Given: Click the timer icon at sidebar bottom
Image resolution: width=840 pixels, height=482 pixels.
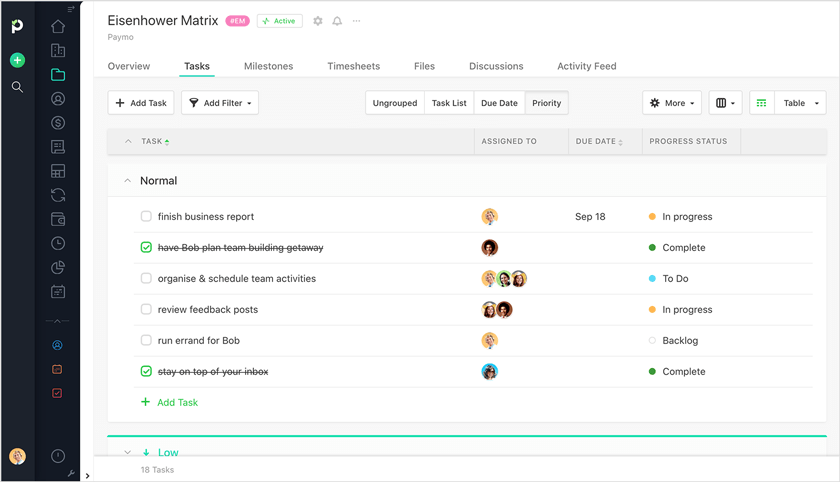Looking at the screenshot, I should (58, 456).
